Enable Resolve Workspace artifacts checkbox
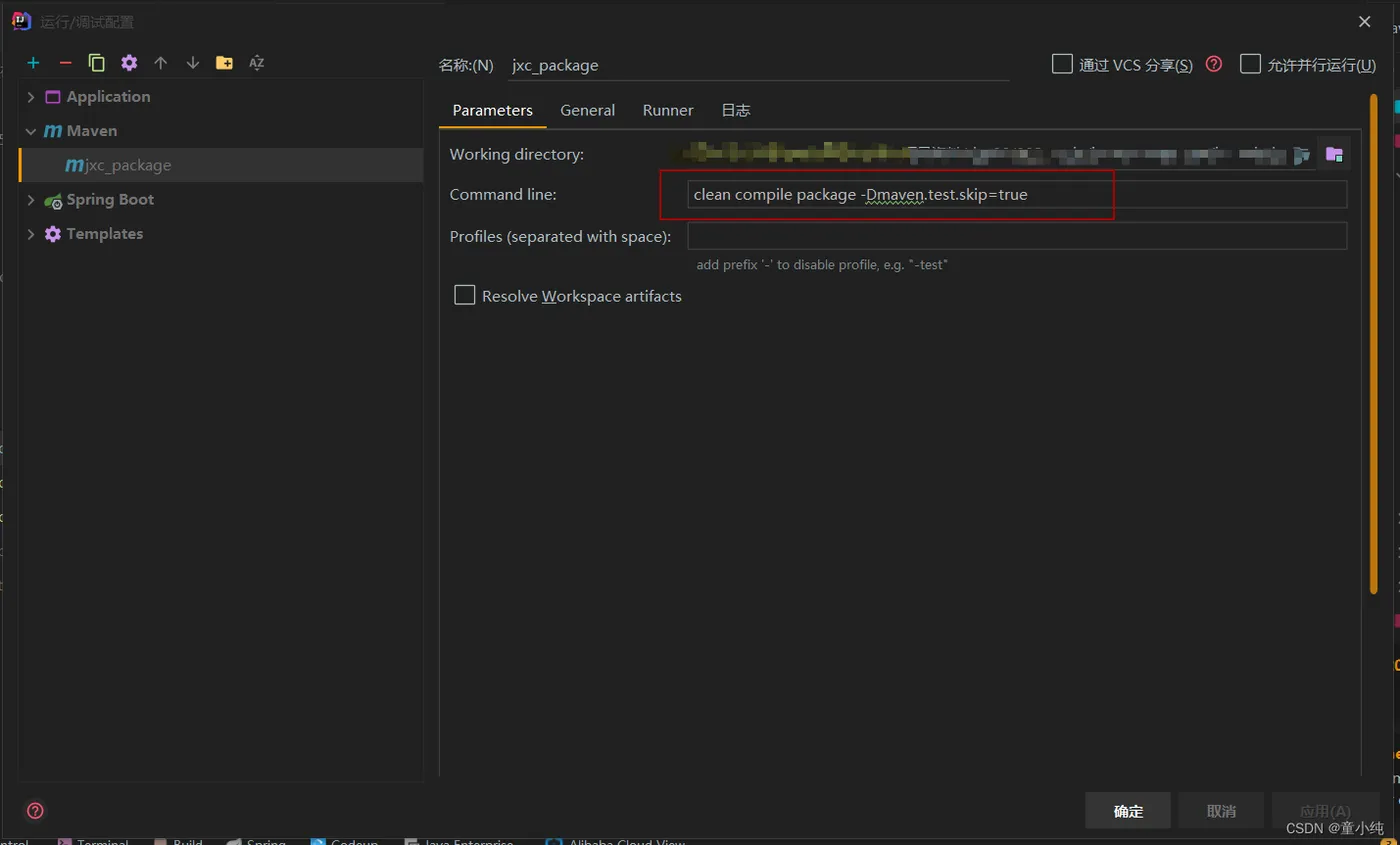 pyautogui.click(x=464, y=295)
